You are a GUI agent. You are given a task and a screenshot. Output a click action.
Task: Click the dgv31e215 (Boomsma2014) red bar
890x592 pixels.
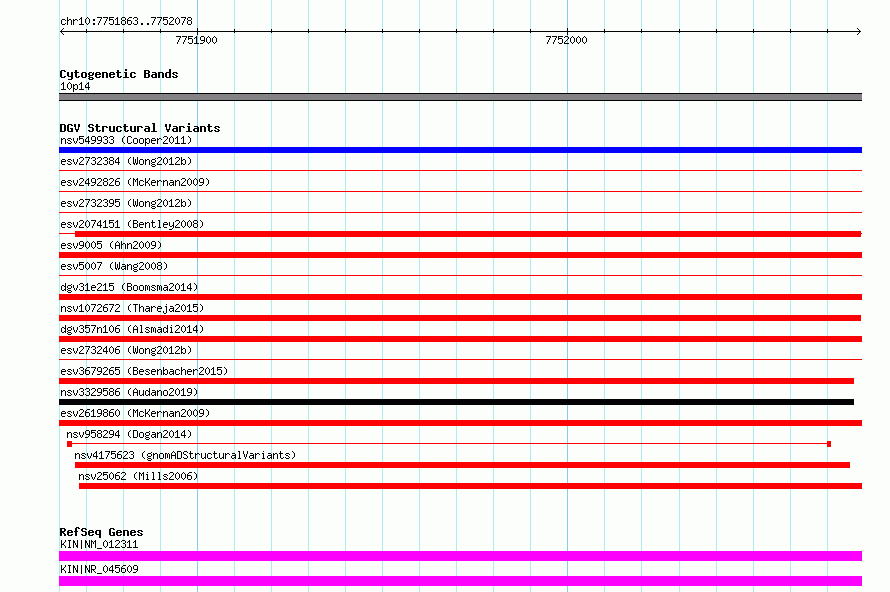tap(460, 297)
